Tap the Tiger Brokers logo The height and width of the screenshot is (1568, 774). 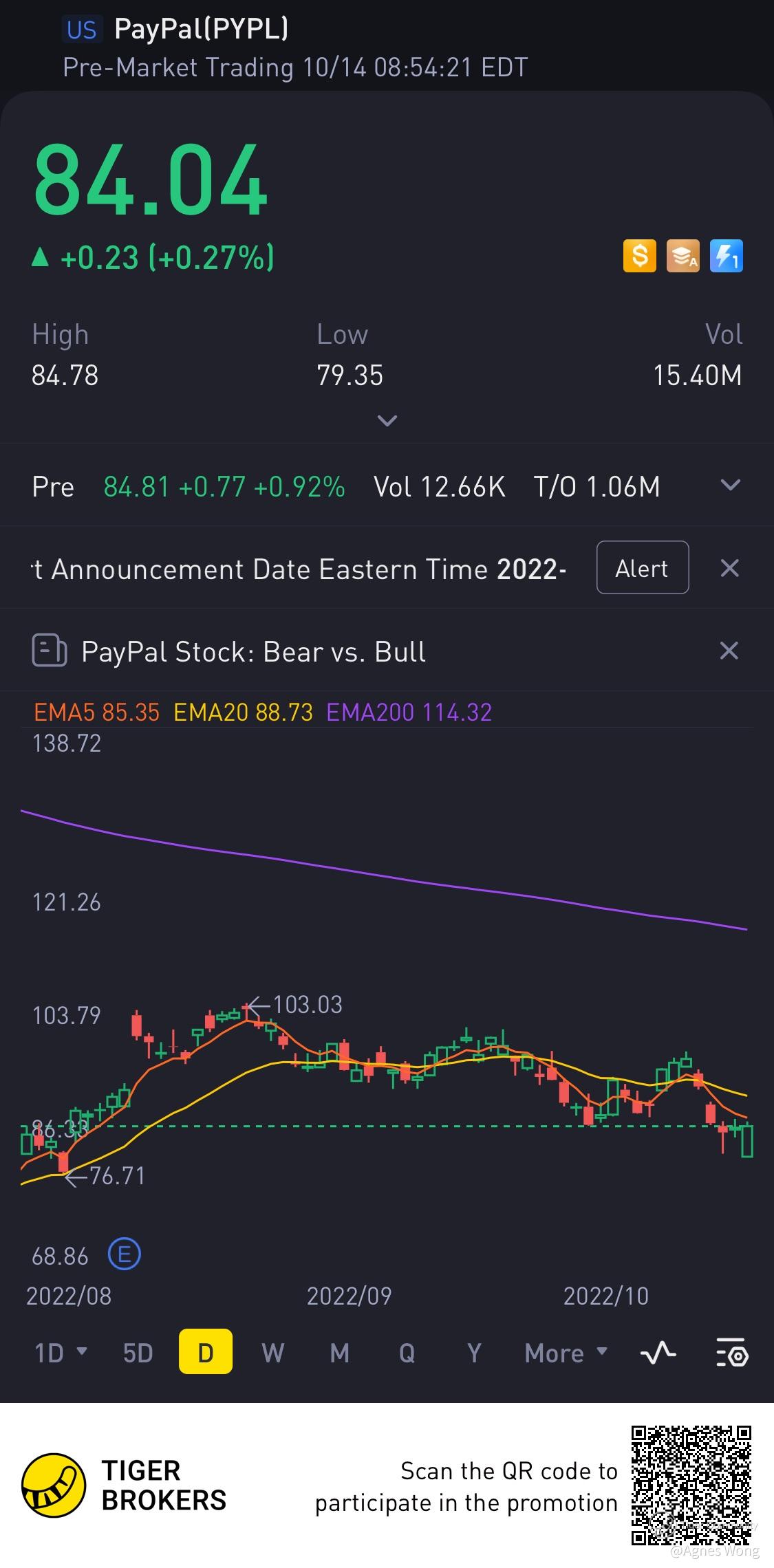(54, 1485)
